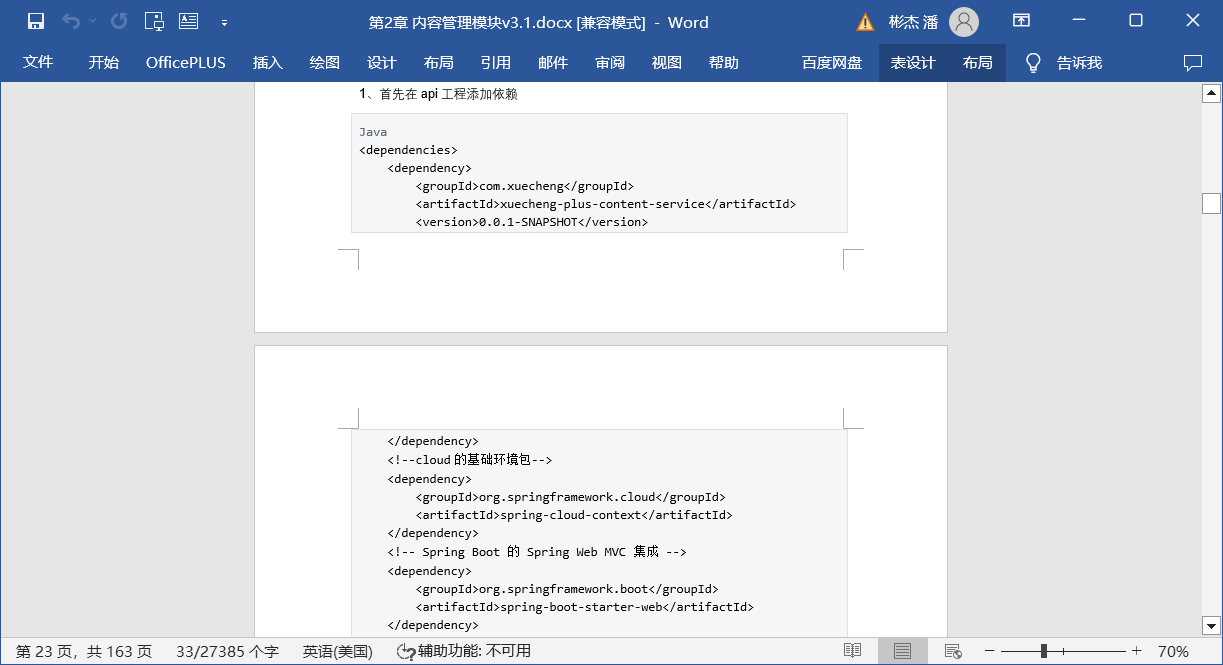Switch to the 绘图 tab
Viewport: 1223px width, 665px height.
pyautogui.click(x=325, y=62)
